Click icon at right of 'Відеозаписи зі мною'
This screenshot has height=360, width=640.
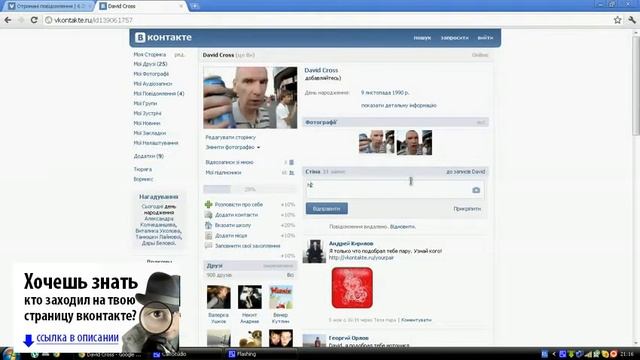point(291,162)
